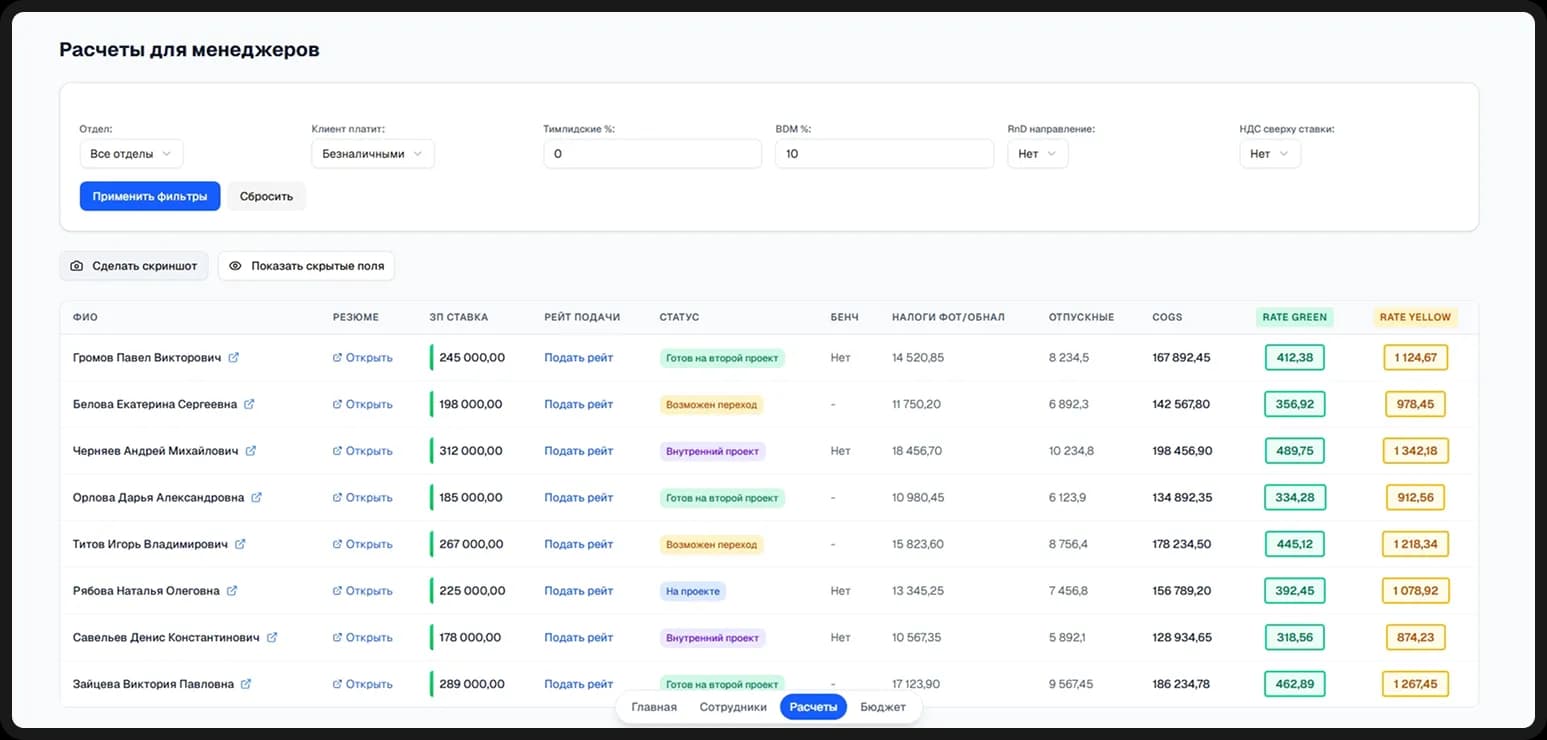
Task: Click yellow rate value 912,56
Action: 1415,497
